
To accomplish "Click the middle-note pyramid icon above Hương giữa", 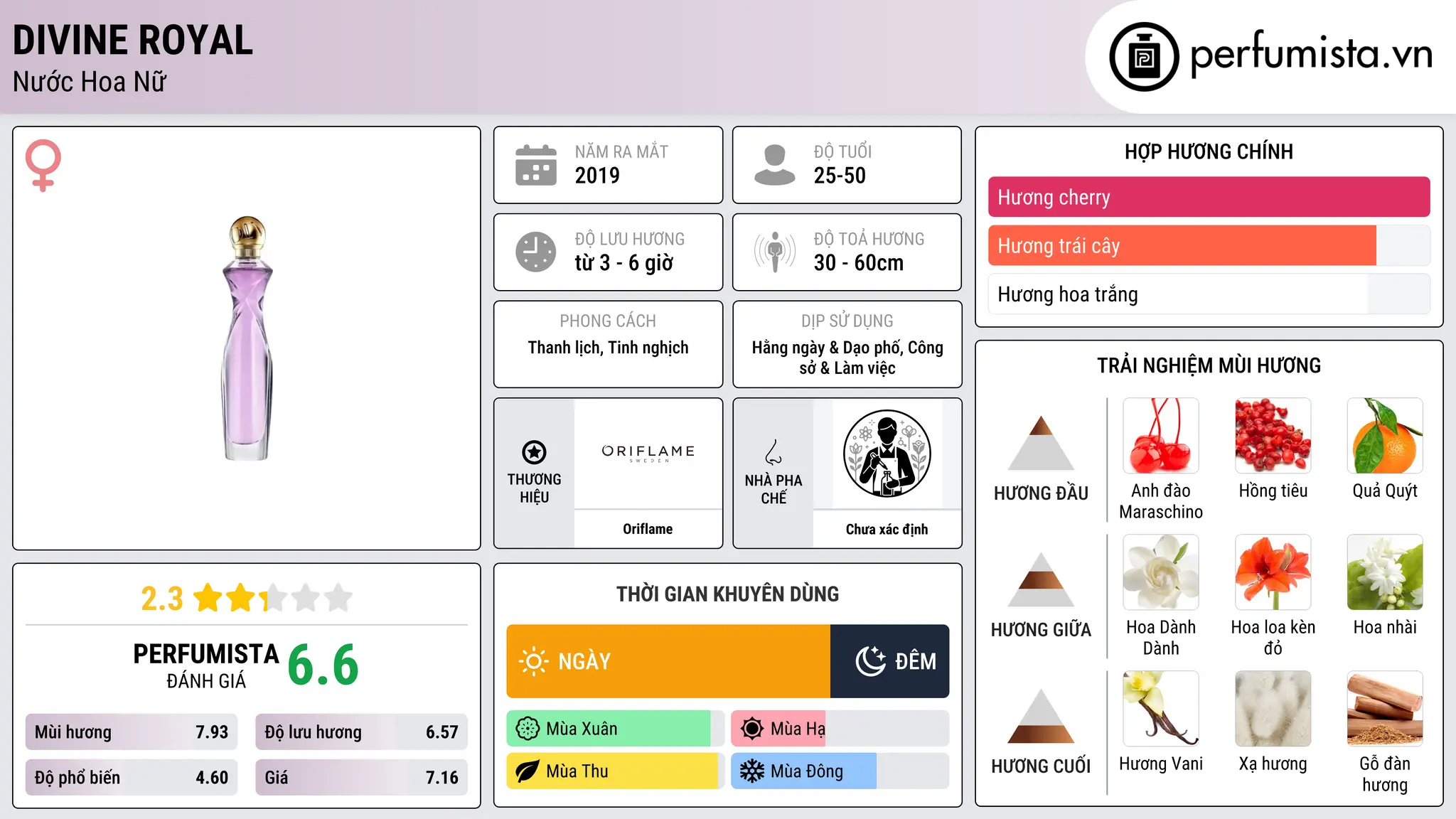I will pos(1041,579).
